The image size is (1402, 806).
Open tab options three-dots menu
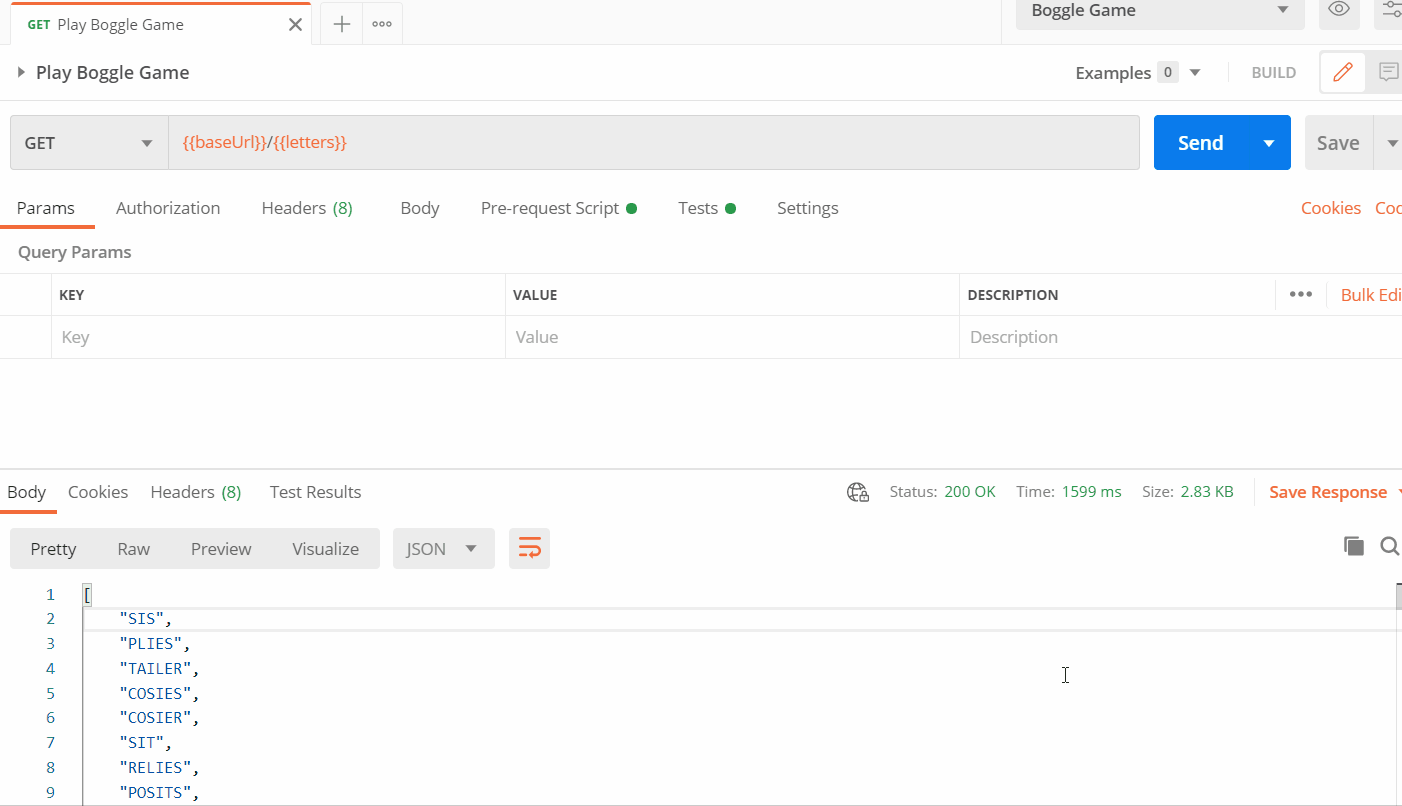pos(382,25)
